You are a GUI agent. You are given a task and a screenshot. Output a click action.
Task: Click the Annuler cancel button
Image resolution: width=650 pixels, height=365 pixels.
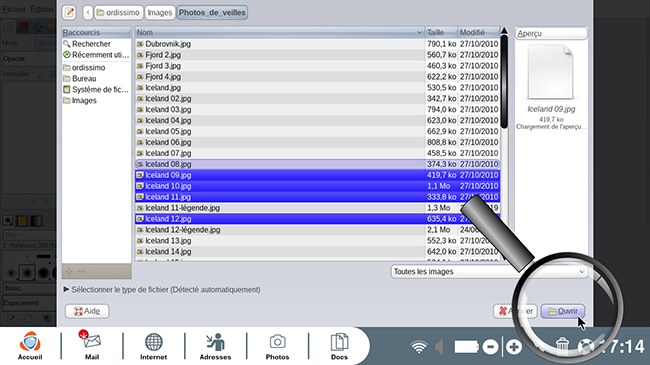515,311
